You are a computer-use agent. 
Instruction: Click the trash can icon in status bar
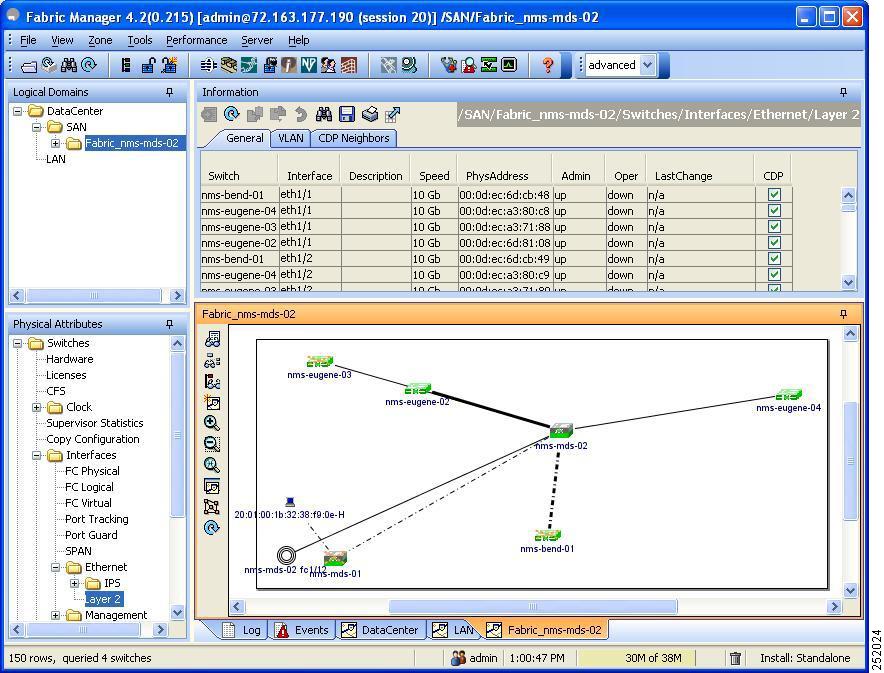[x=735, y=658]
